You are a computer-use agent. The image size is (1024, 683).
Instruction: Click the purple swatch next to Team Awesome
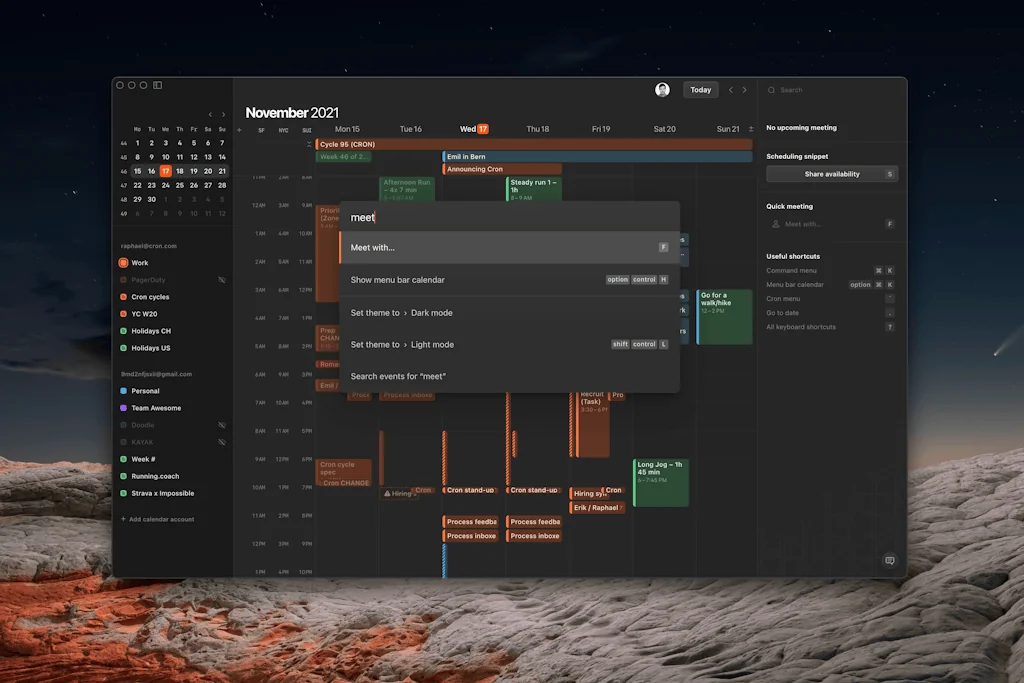point(123,408)
